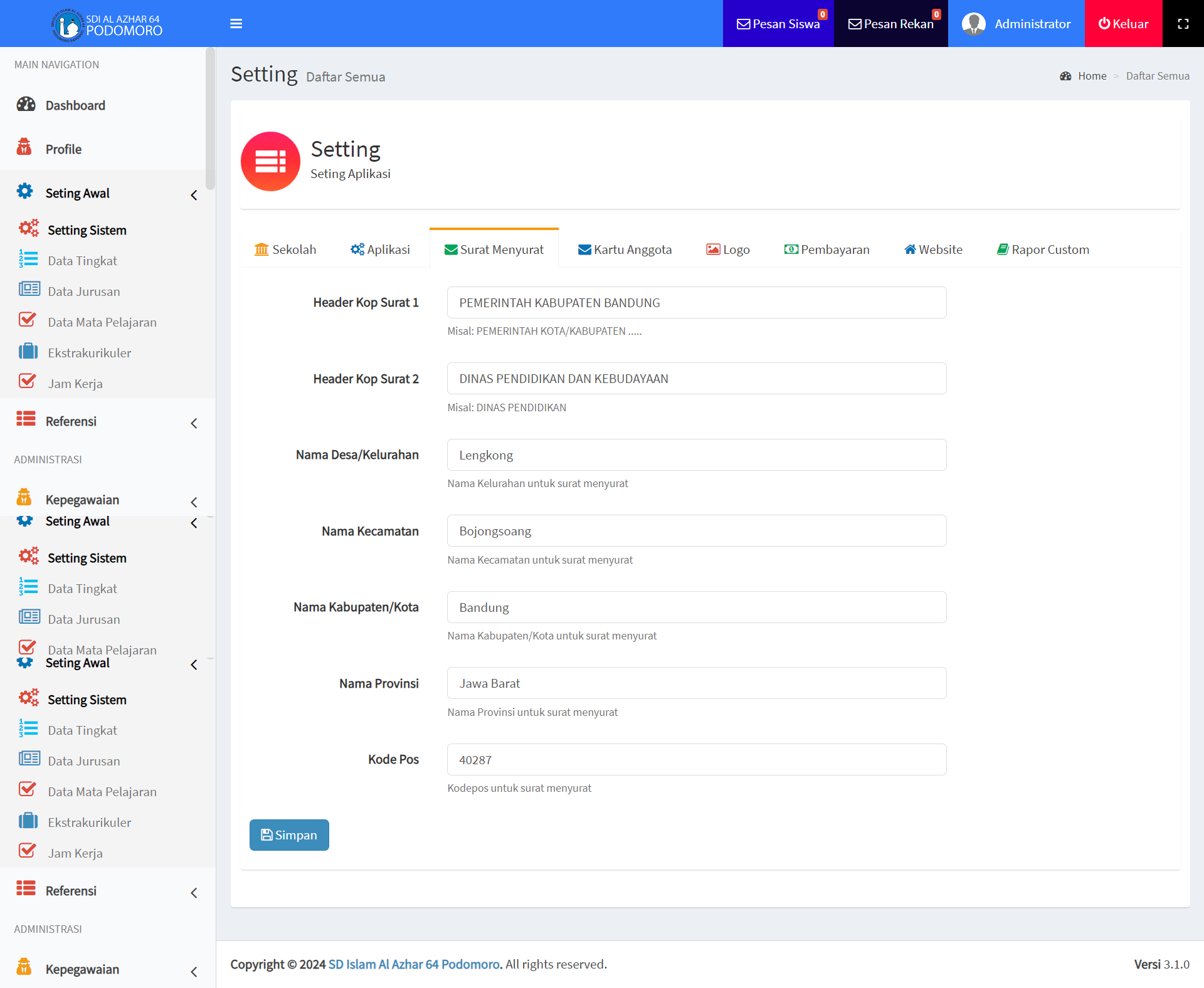Click the Administrator avatar icon

[973, 24]
